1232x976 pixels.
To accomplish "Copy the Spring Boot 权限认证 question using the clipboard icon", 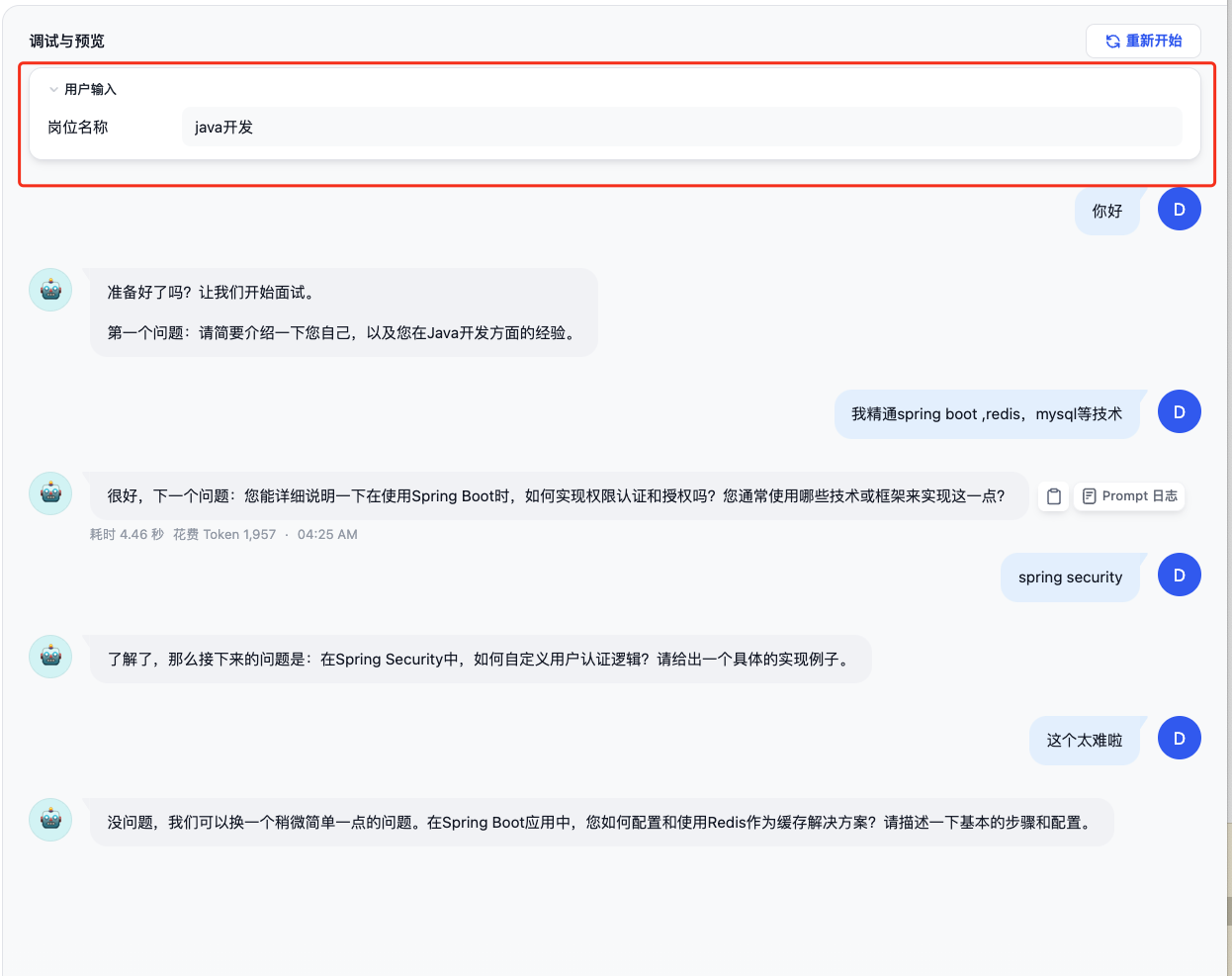I will click(1054, 496).
